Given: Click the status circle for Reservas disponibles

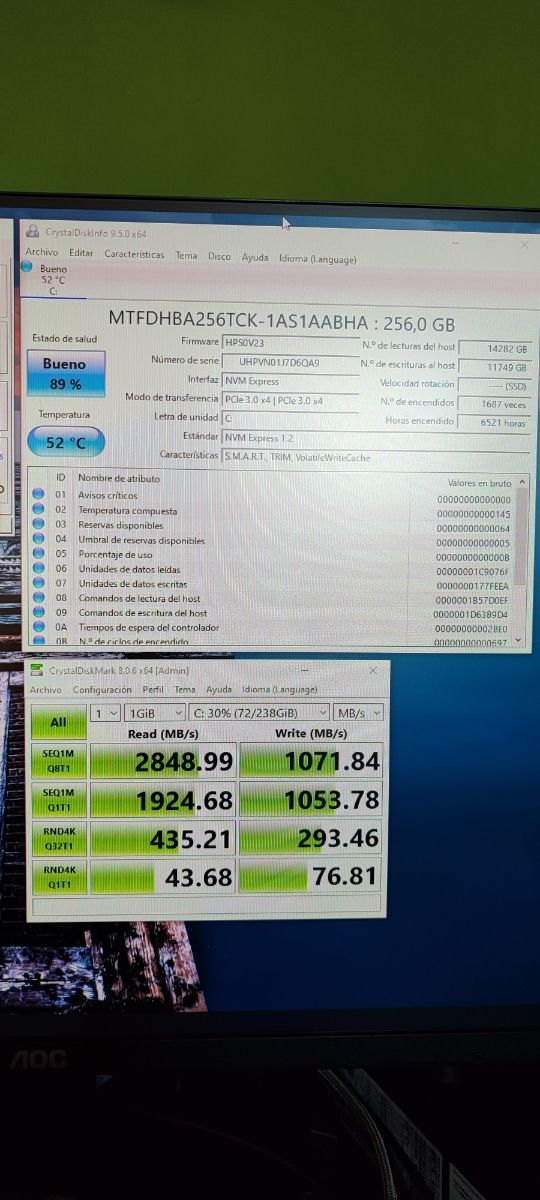Looking at the screenshot, I should [38, 523].
